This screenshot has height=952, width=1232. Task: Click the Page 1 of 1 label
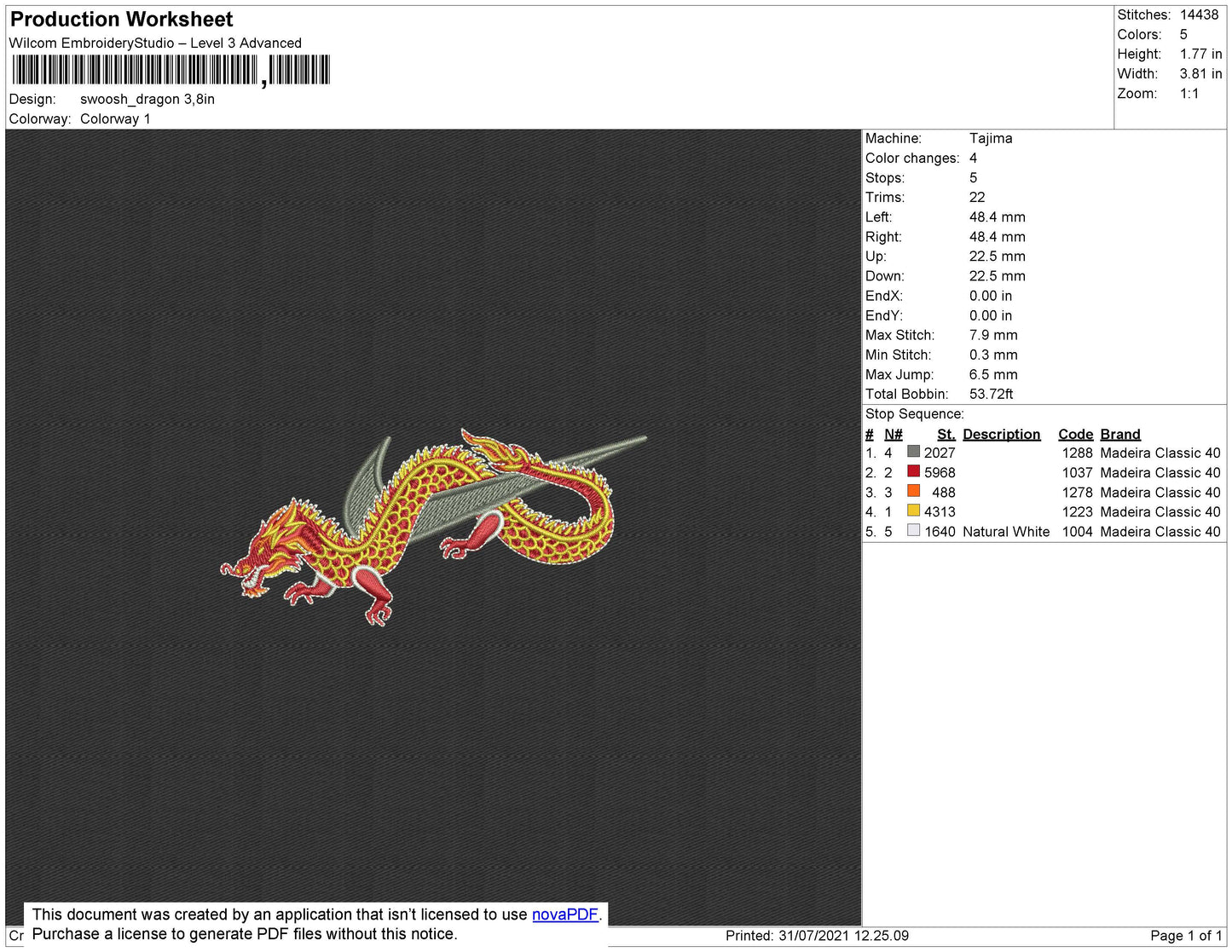(x=1185, y=935)
